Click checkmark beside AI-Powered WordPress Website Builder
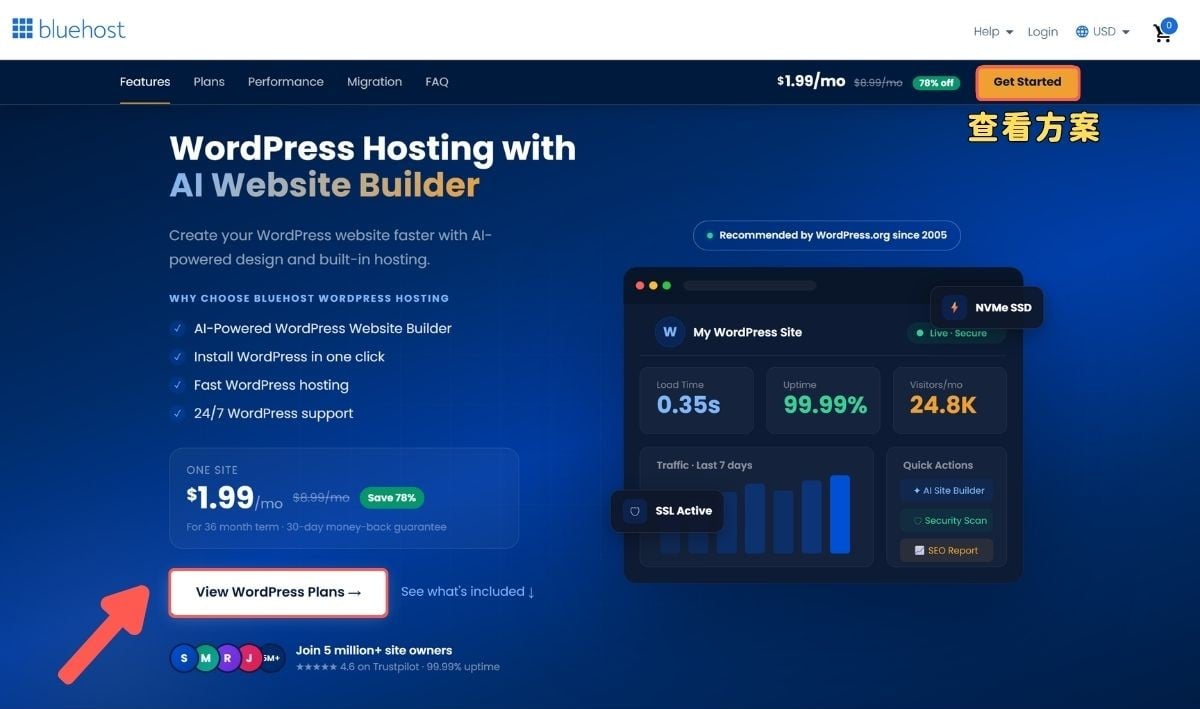The width and height of the screenshot is (1200, 709). pyautogui.click(x=177, y=328)
